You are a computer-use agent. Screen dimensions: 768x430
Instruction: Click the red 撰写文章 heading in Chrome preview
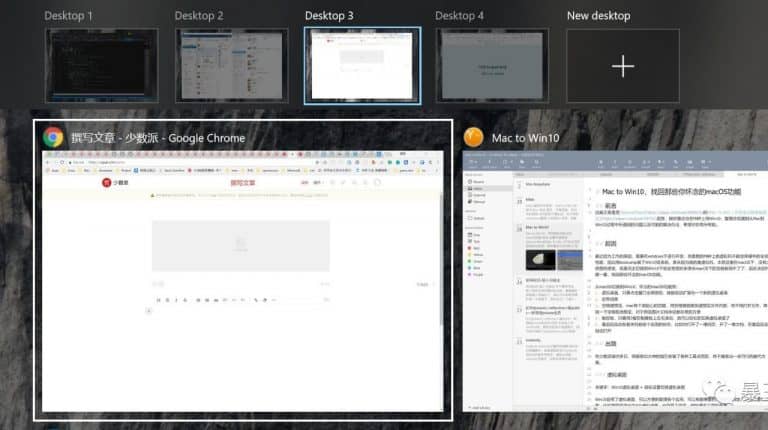tap(242, 183)
